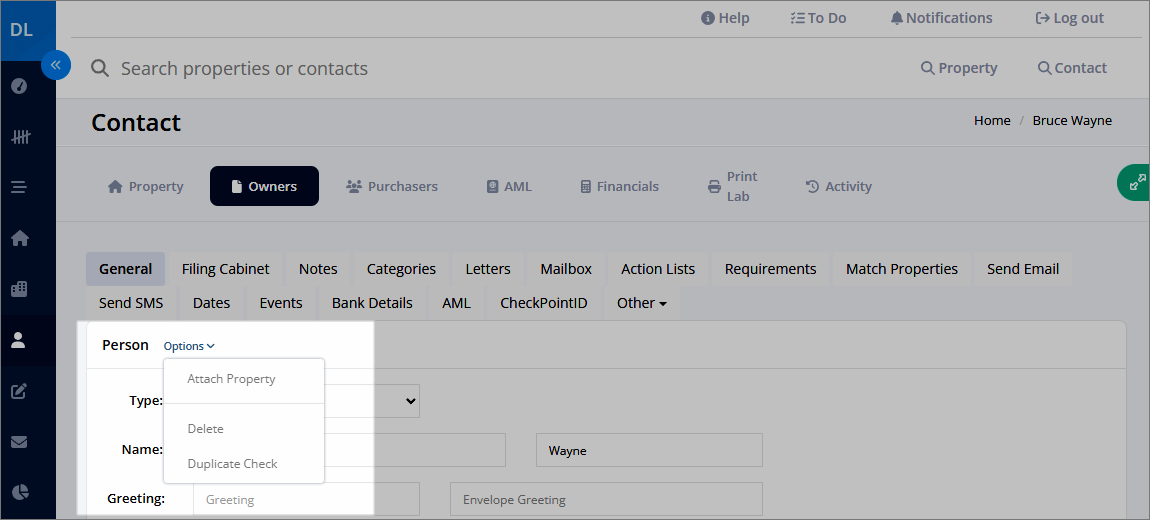Open the pie chart reports sidebar icon
Image resolution: width=1150 pixels, height=520 pixels.
click(20, 492)
